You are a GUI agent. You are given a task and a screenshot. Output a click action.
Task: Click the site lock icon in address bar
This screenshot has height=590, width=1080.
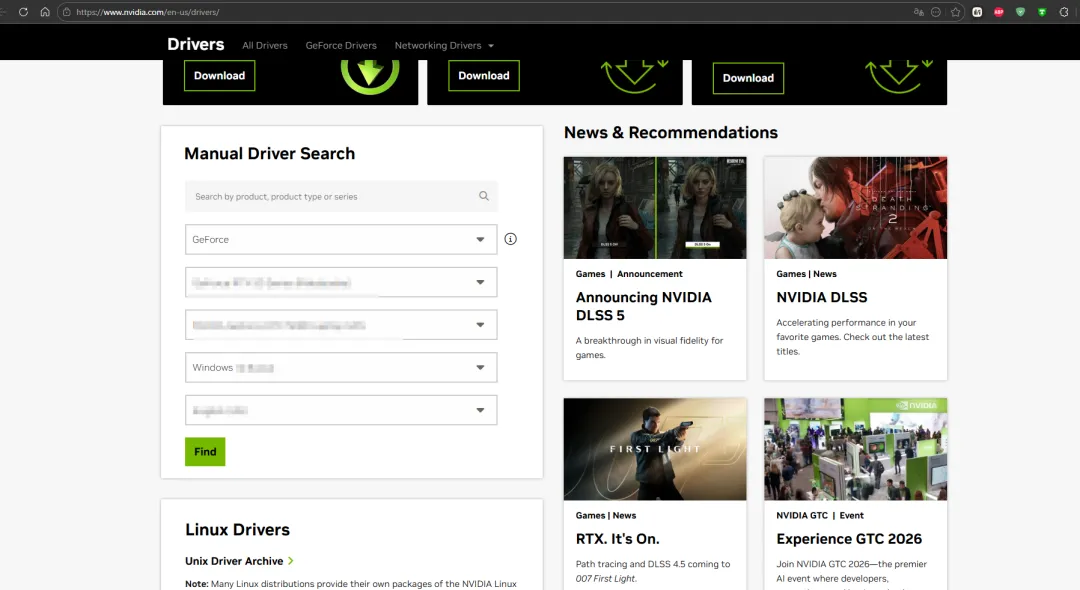[x=67, y=12]
